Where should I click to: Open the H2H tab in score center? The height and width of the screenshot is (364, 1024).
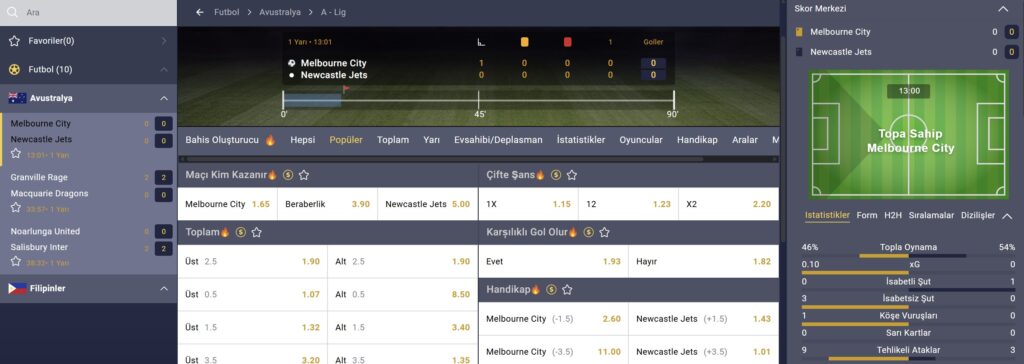pyautogui.click(x=893, y=215)
